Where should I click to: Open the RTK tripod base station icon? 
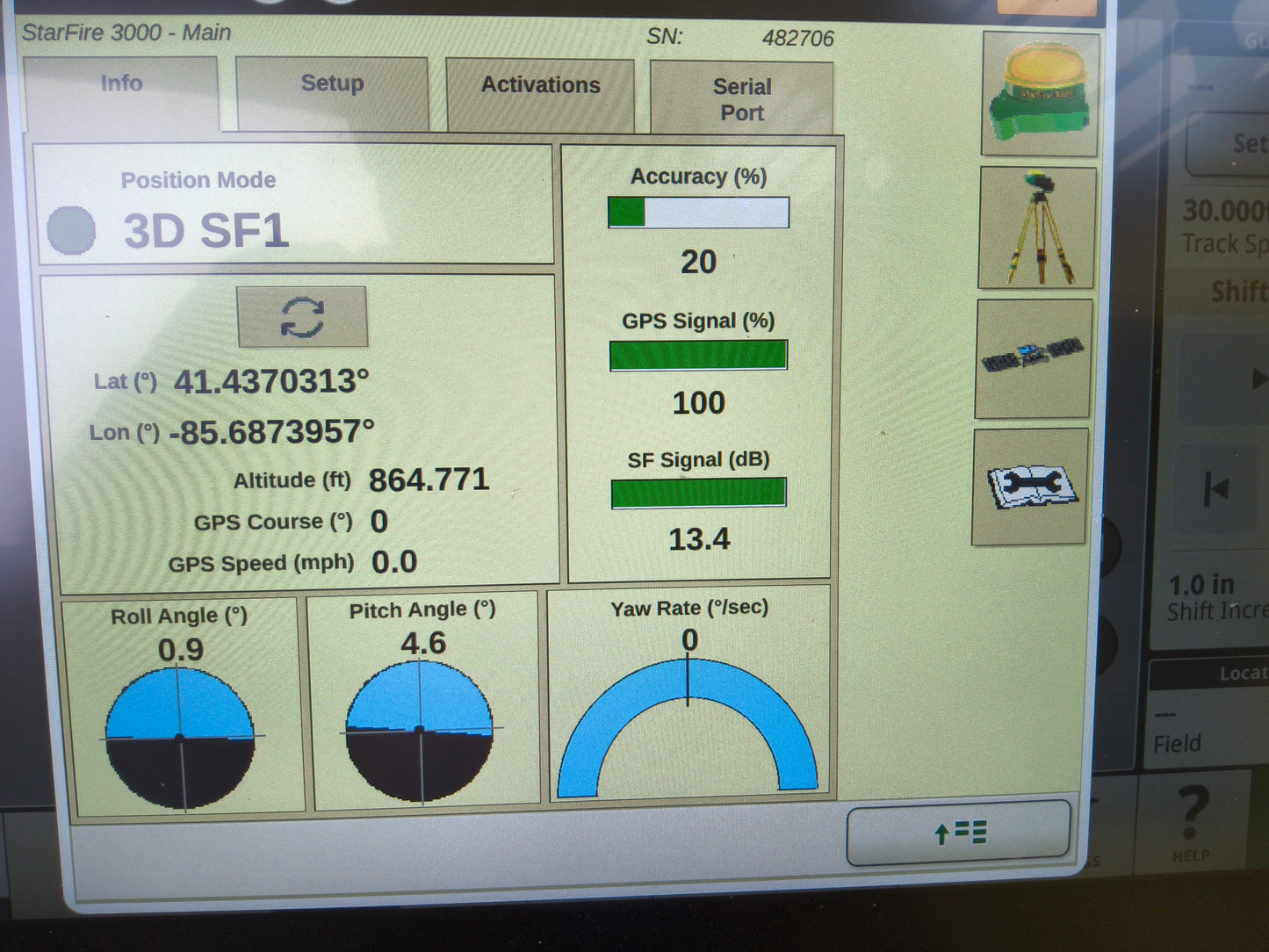tap(1038, 227)
